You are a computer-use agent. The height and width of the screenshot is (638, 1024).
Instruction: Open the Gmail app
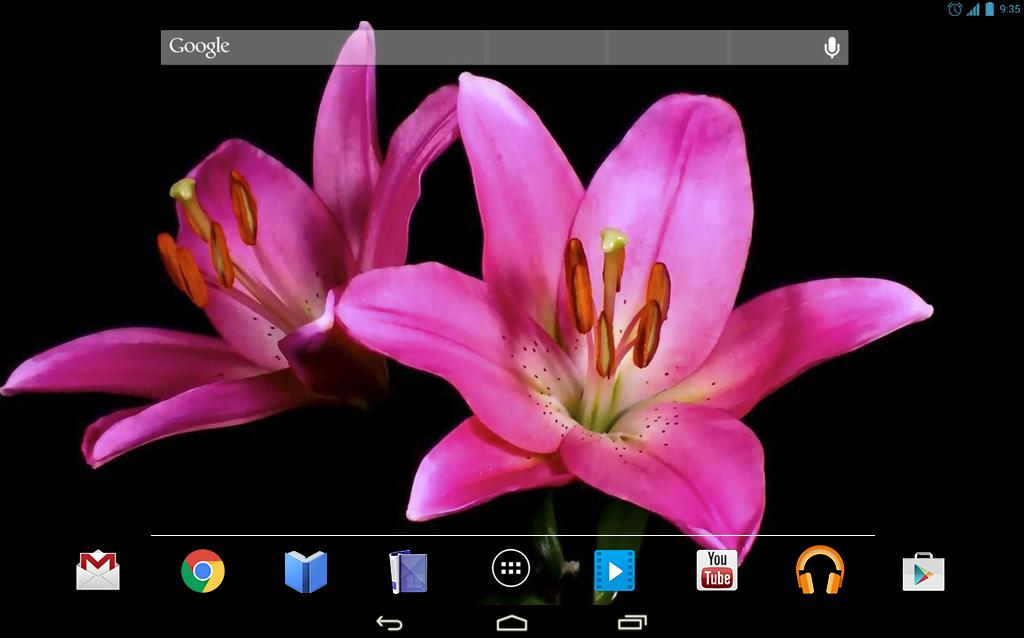(98, 571)
